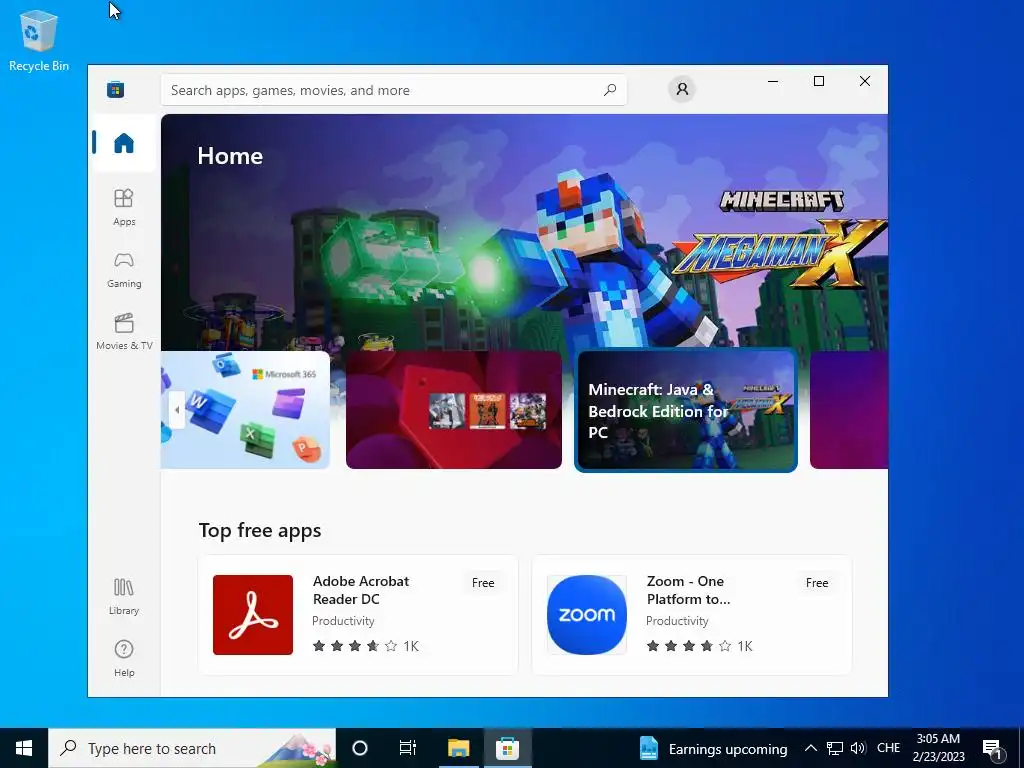Click the Home page heading text
This screenshot has width=1024, height=768.
click(230, 156)
